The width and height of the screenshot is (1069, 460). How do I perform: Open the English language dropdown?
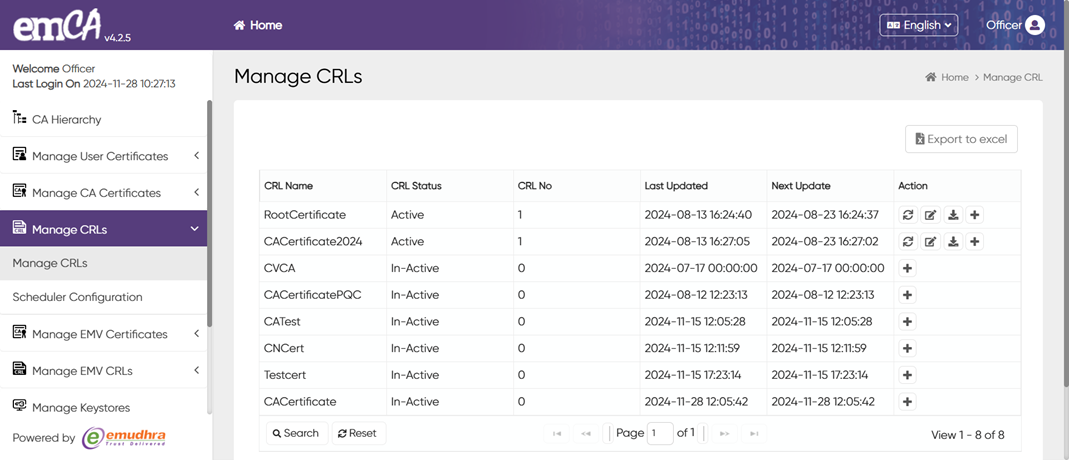[918, 25]
